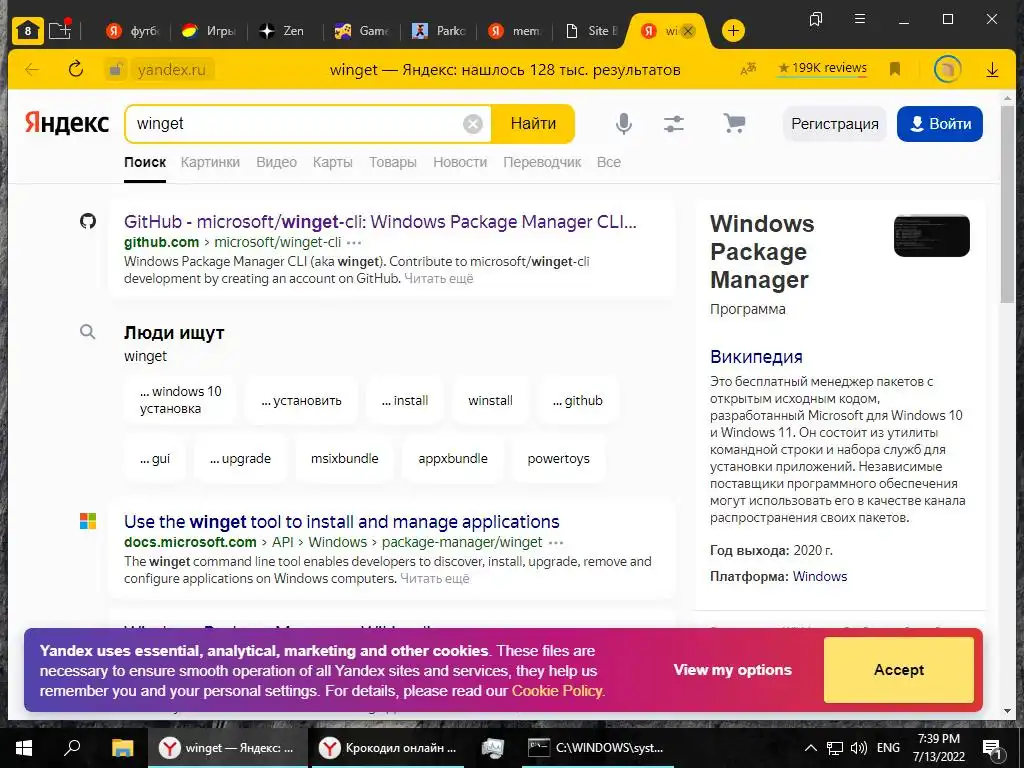The image size is (1024, 768).
Task: Open File Explorer from the taskbar
Action: pos(122,748)
